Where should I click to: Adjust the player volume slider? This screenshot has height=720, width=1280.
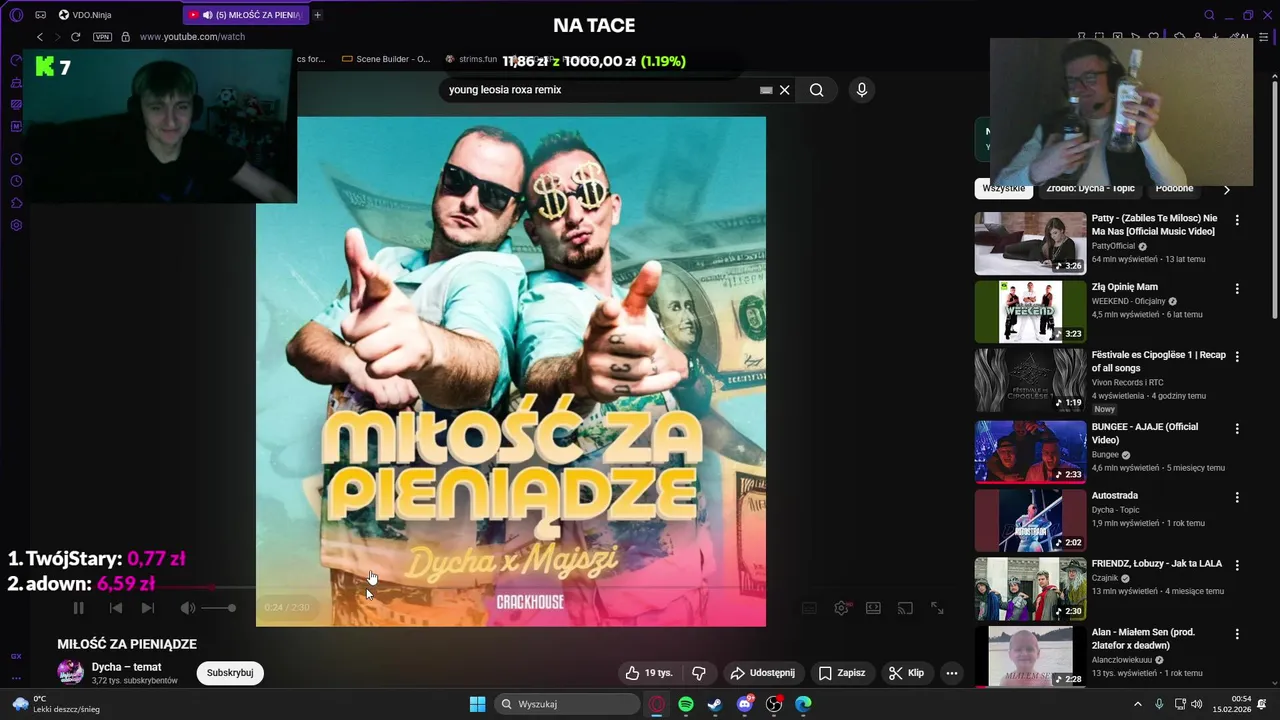(219, 608)
